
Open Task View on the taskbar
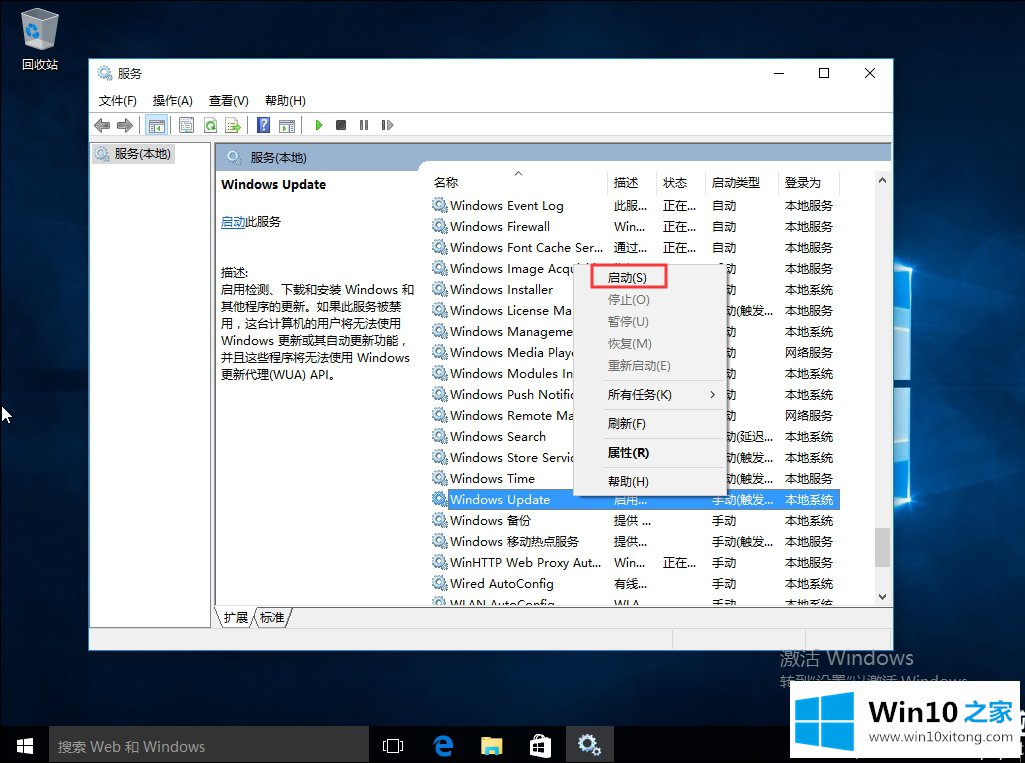pos(392,745)
